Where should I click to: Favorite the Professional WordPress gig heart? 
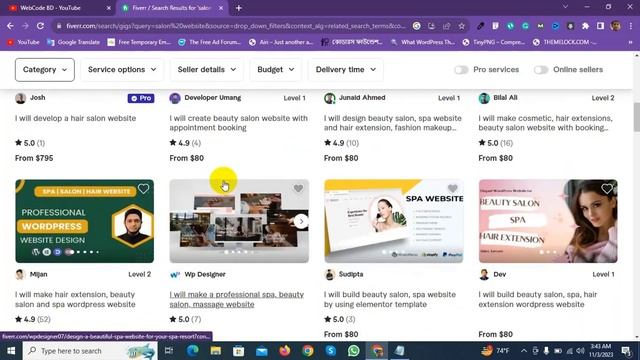tap(143, 189)
